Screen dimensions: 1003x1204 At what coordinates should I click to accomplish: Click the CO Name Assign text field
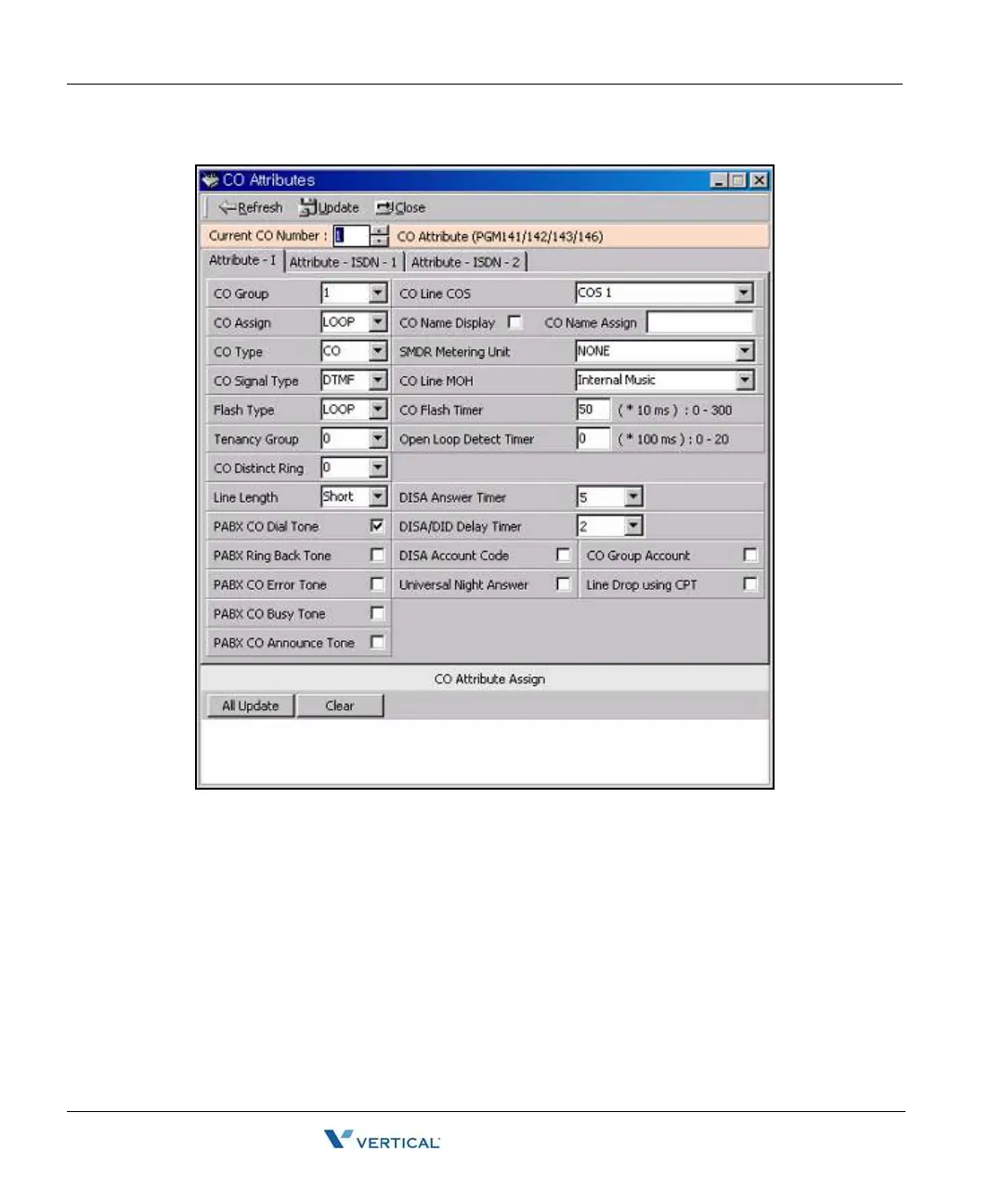(x=700, y=321)
